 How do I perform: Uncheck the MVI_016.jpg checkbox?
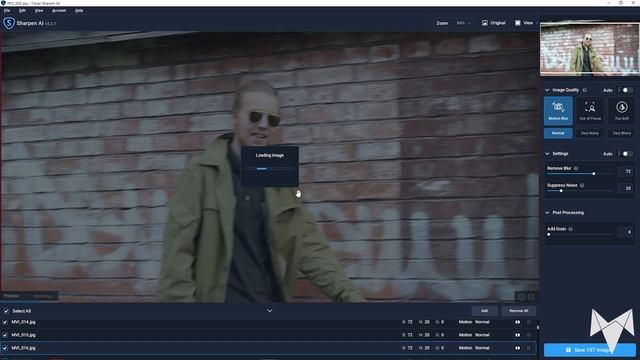(5, 348)
